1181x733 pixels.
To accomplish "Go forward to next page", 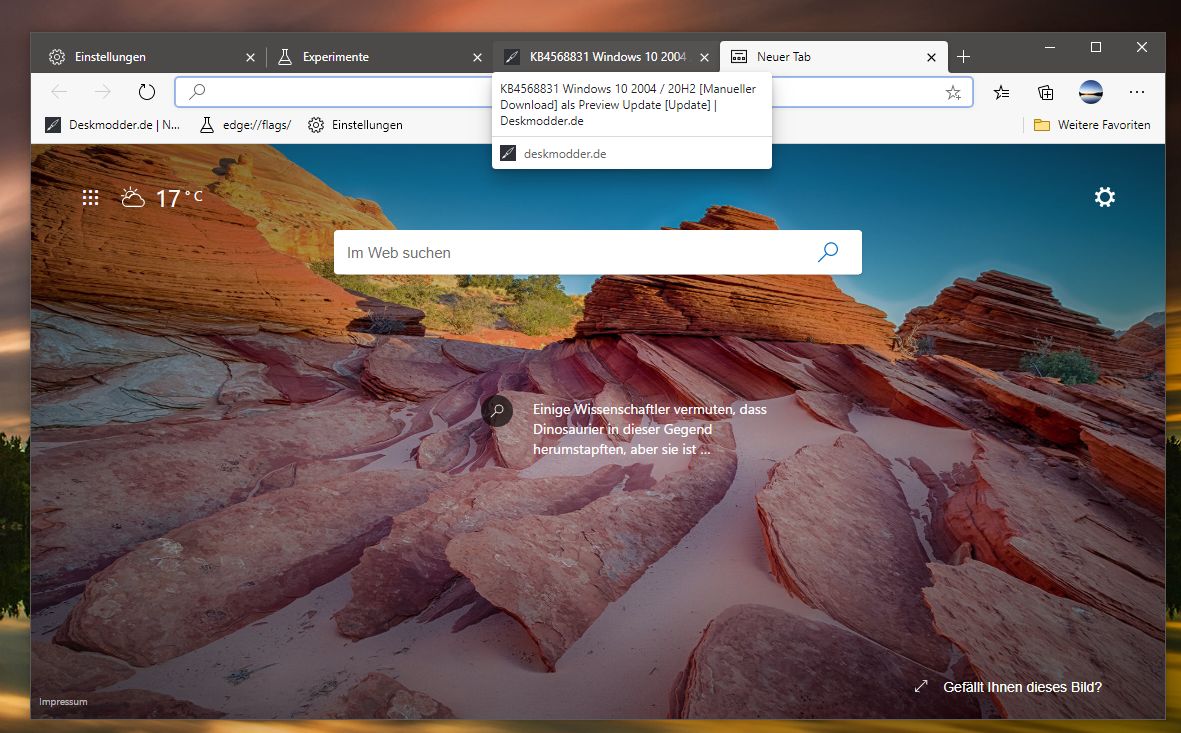I will pos(102,92).
